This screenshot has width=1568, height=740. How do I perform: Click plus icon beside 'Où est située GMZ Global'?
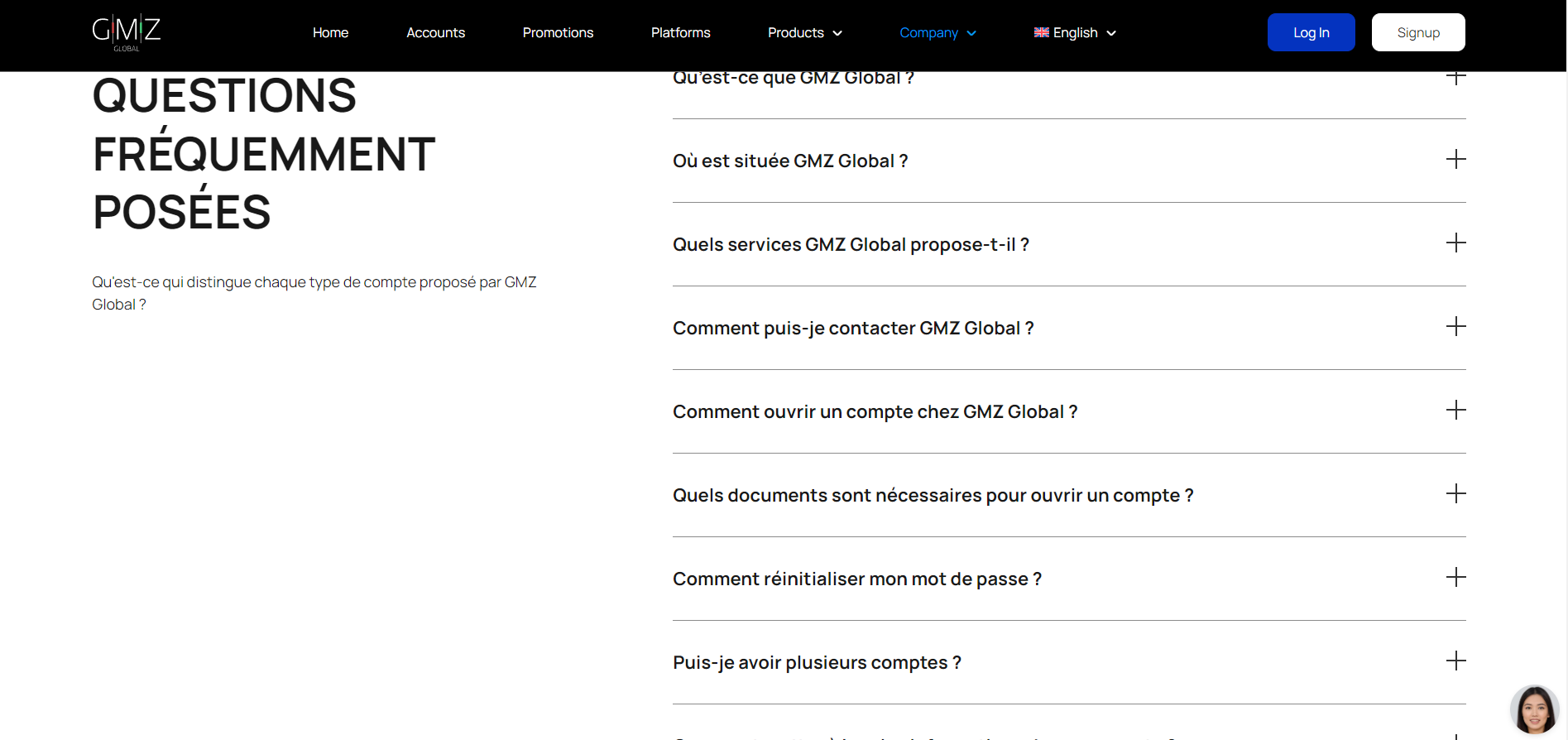(1455, 160)
